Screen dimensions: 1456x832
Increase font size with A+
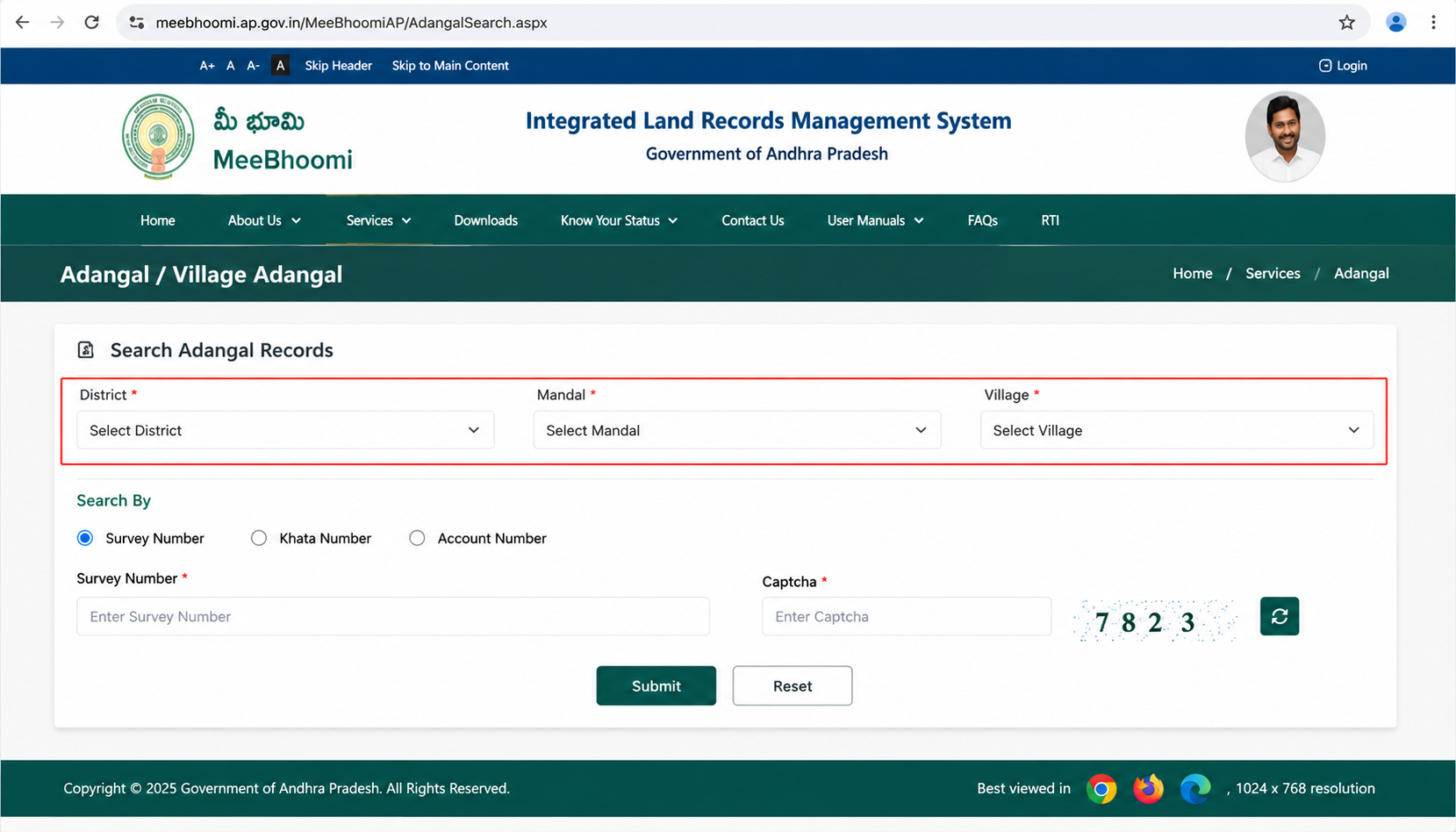coord(207,66)
